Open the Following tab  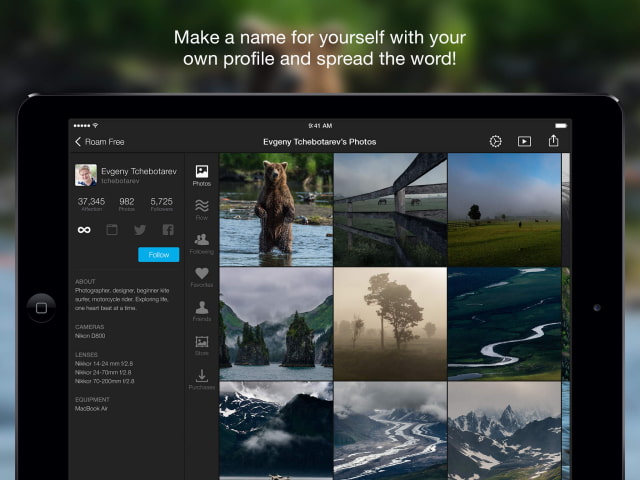(202, 244)
